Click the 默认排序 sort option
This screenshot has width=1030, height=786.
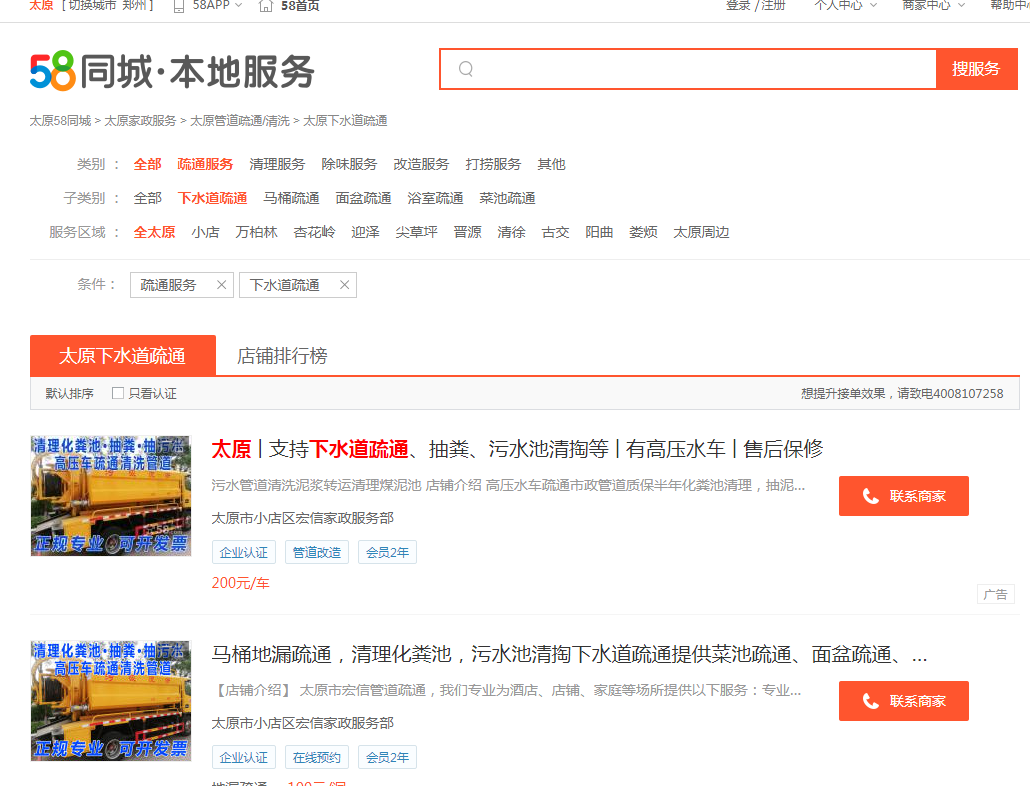[70, 393]
